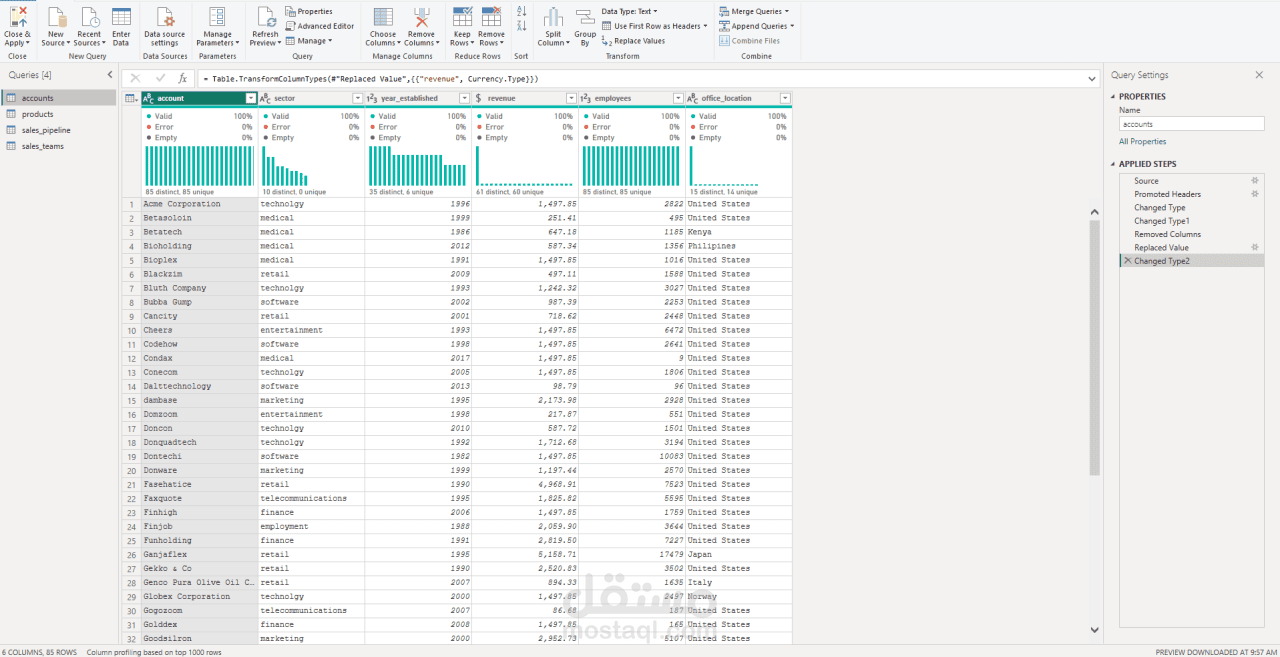This screenshot has width=1280, height=657.
Task: Select the Removed Columns step
Action: (1192, 234)
